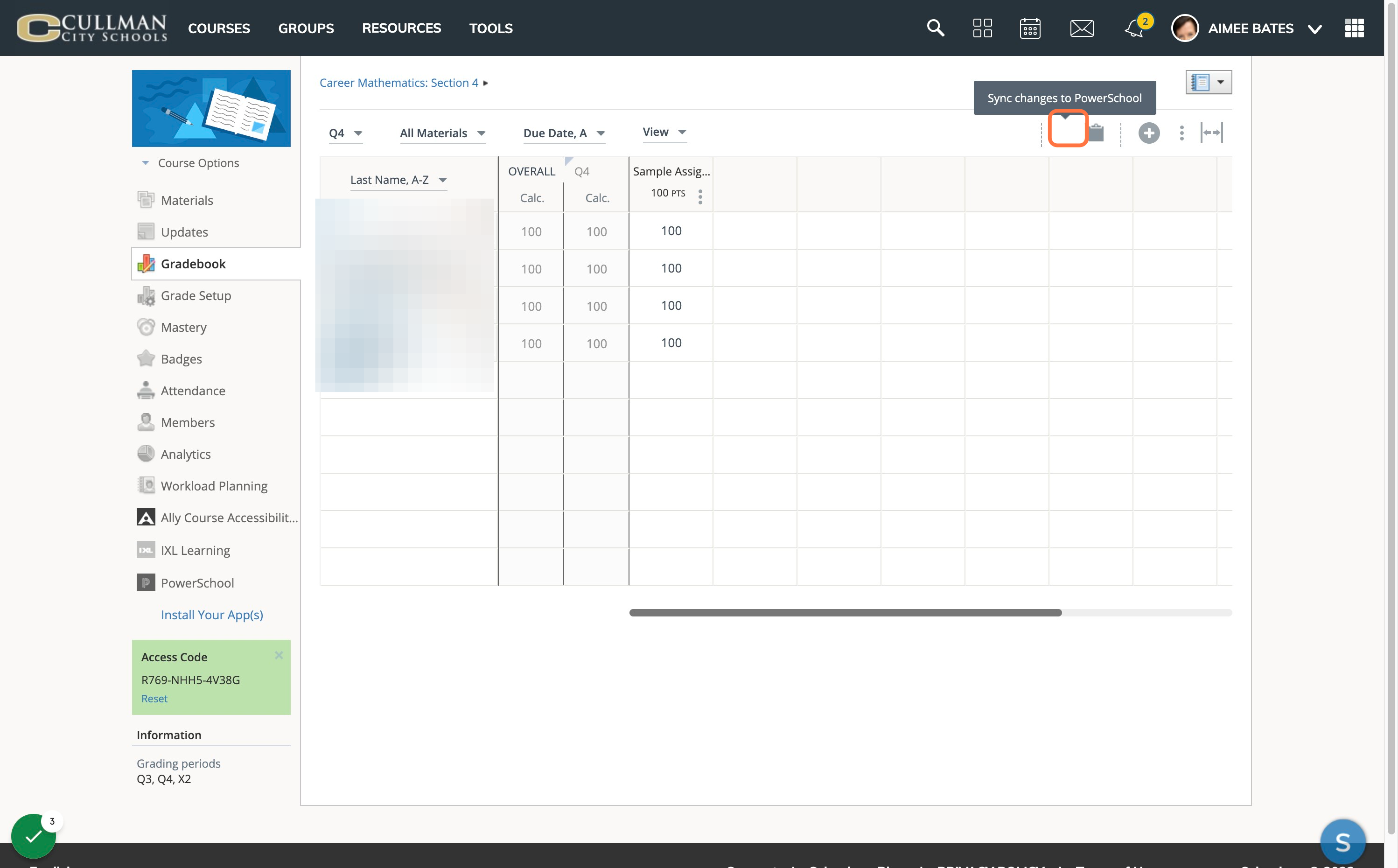This screenshot has width=1398, height=868.
Task: Open Members in course sidebar
Action: [x=188, y=422]
